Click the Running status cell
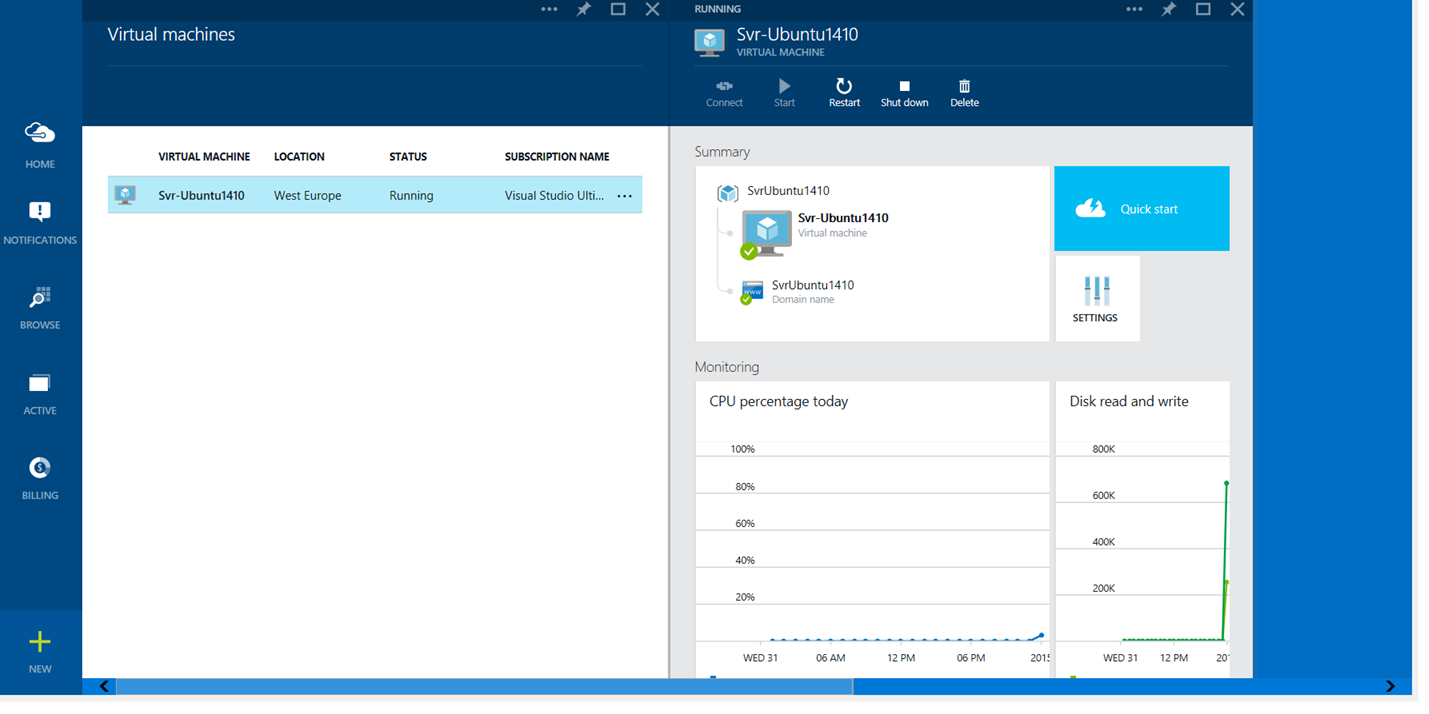This screenshot has width=1429, height=714. tap(411, 196)
